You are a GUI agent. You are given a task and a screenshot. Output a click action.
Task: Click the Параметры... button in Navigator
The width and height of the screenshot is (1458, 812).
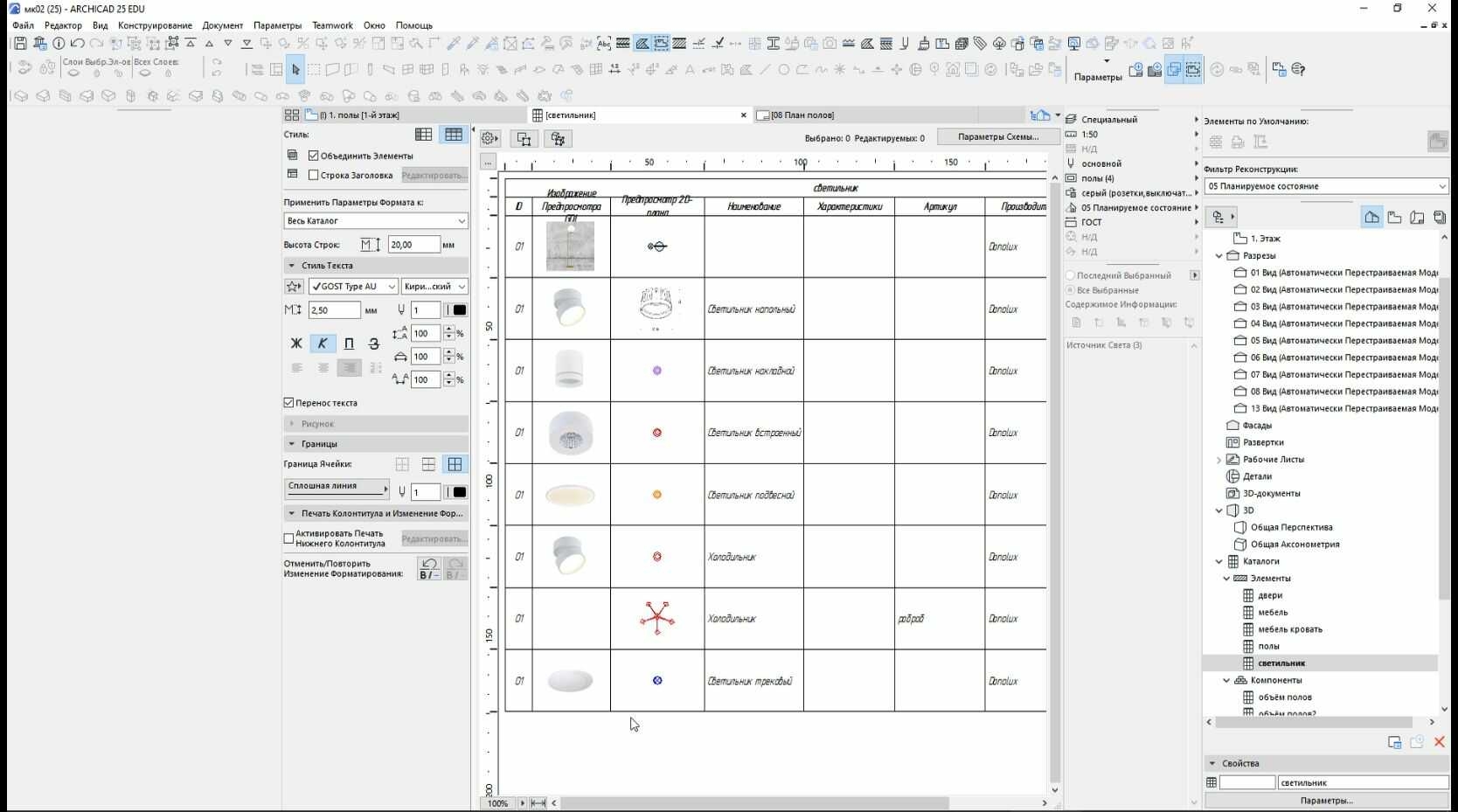tap(1326, 801)
